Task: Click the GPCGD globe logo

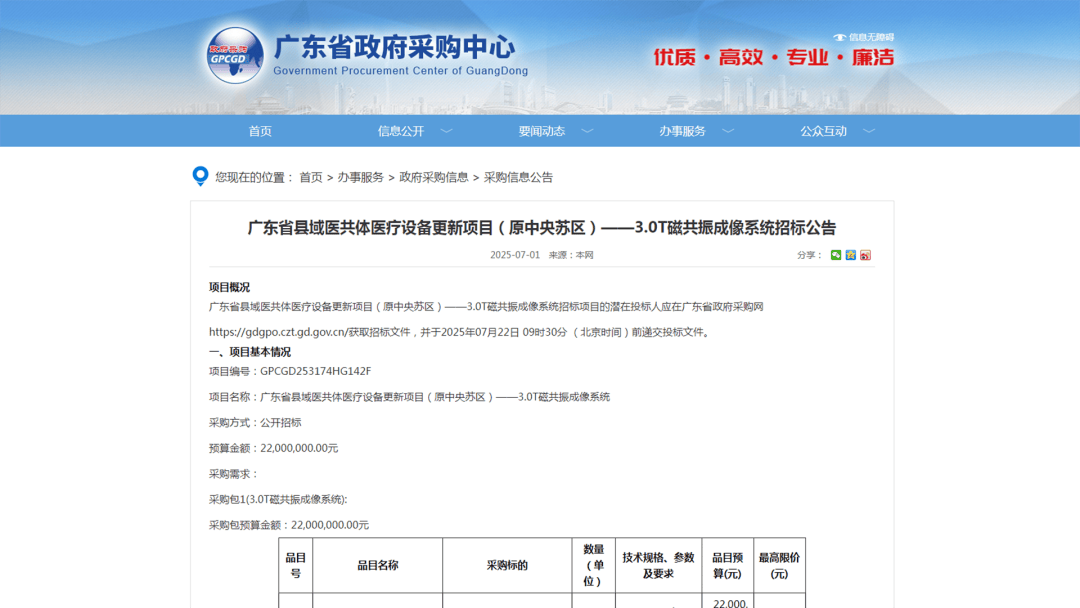Action: 235,55
